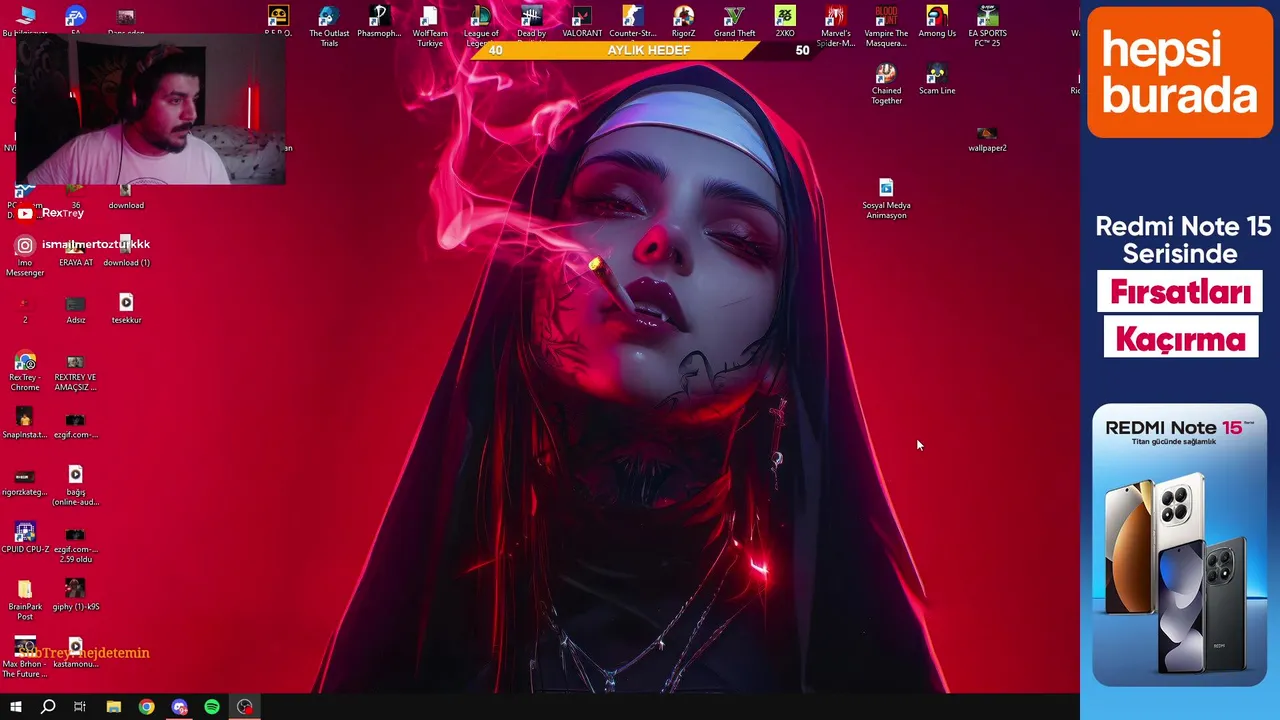Open the bağış online-audio file

[75, 486]
